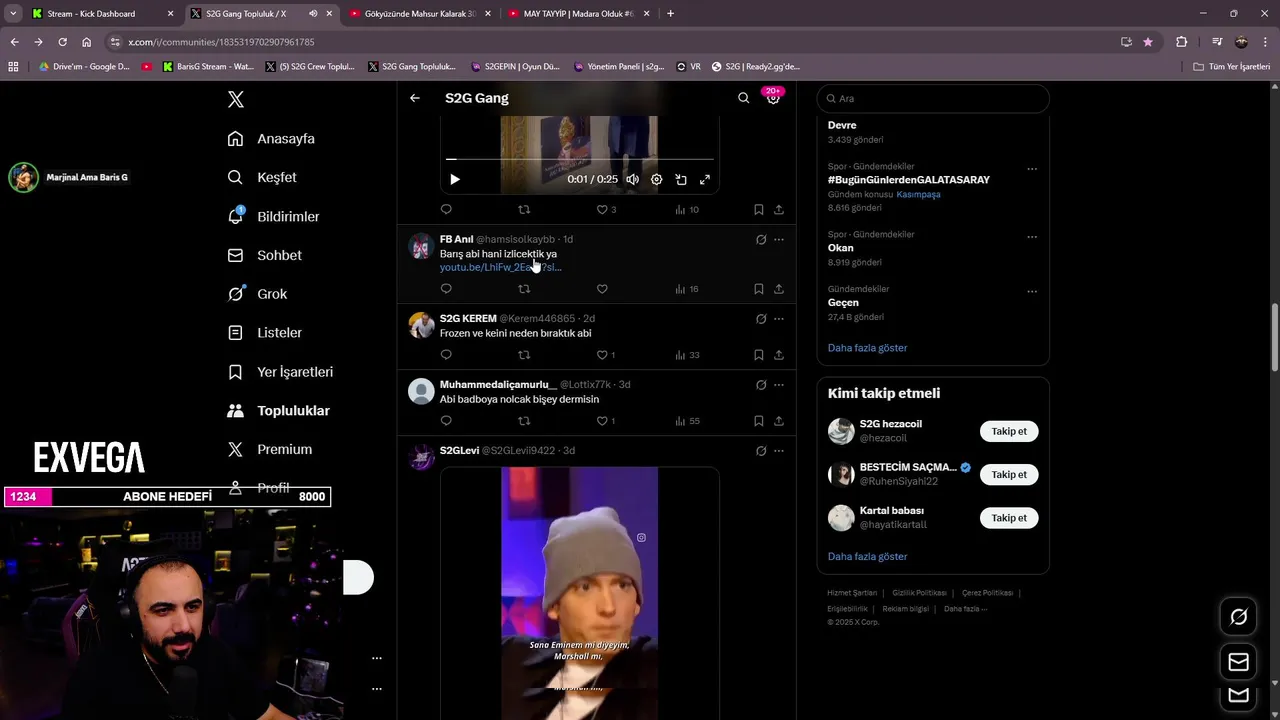Open more options for Galatasaray trend
The width and height of the screenshot is (1280, 720).
(x=1032, y=169)
